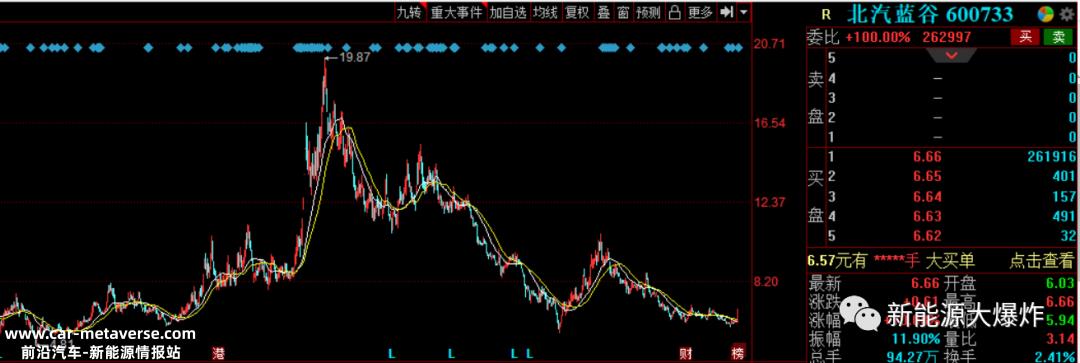Toggle the 均线 moving average lines
Viewport: 1080px width, 363px height.
(545, 12)
